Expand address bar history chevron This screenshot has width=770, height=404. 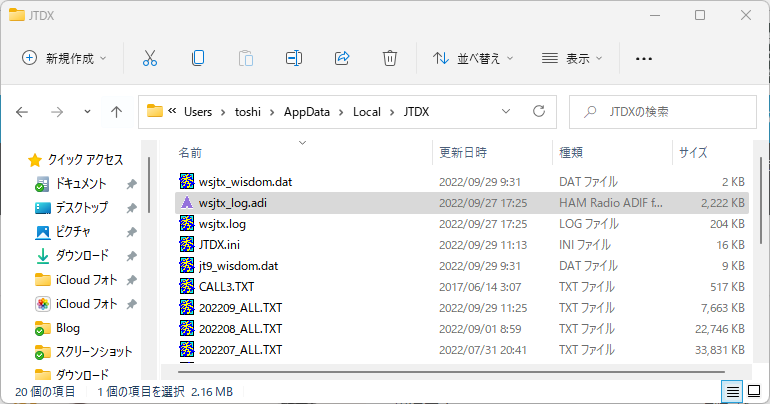click(x=506, y=111)
